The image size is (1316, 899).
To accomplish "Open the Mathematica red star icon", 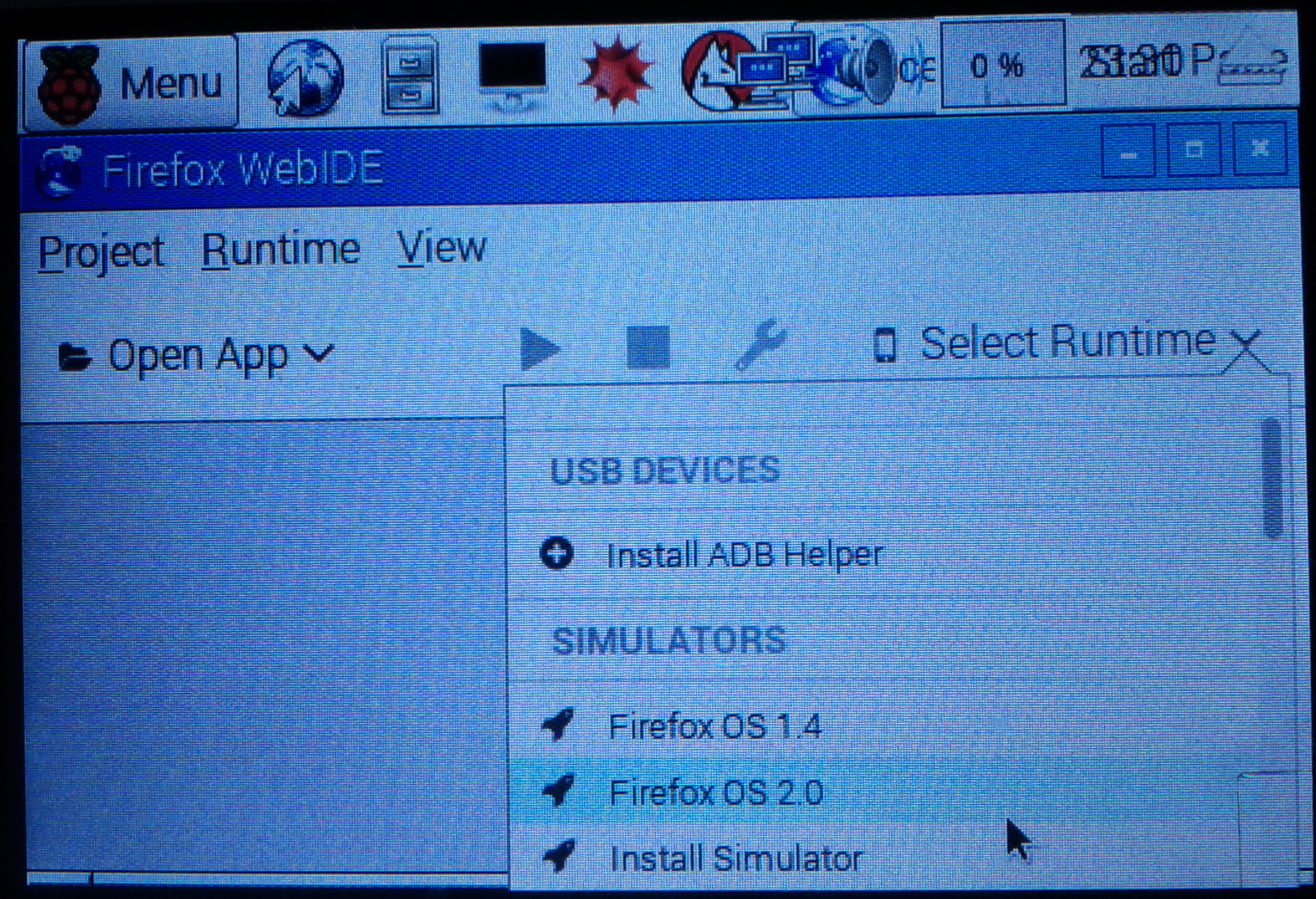I will click(x=617, y=73).
